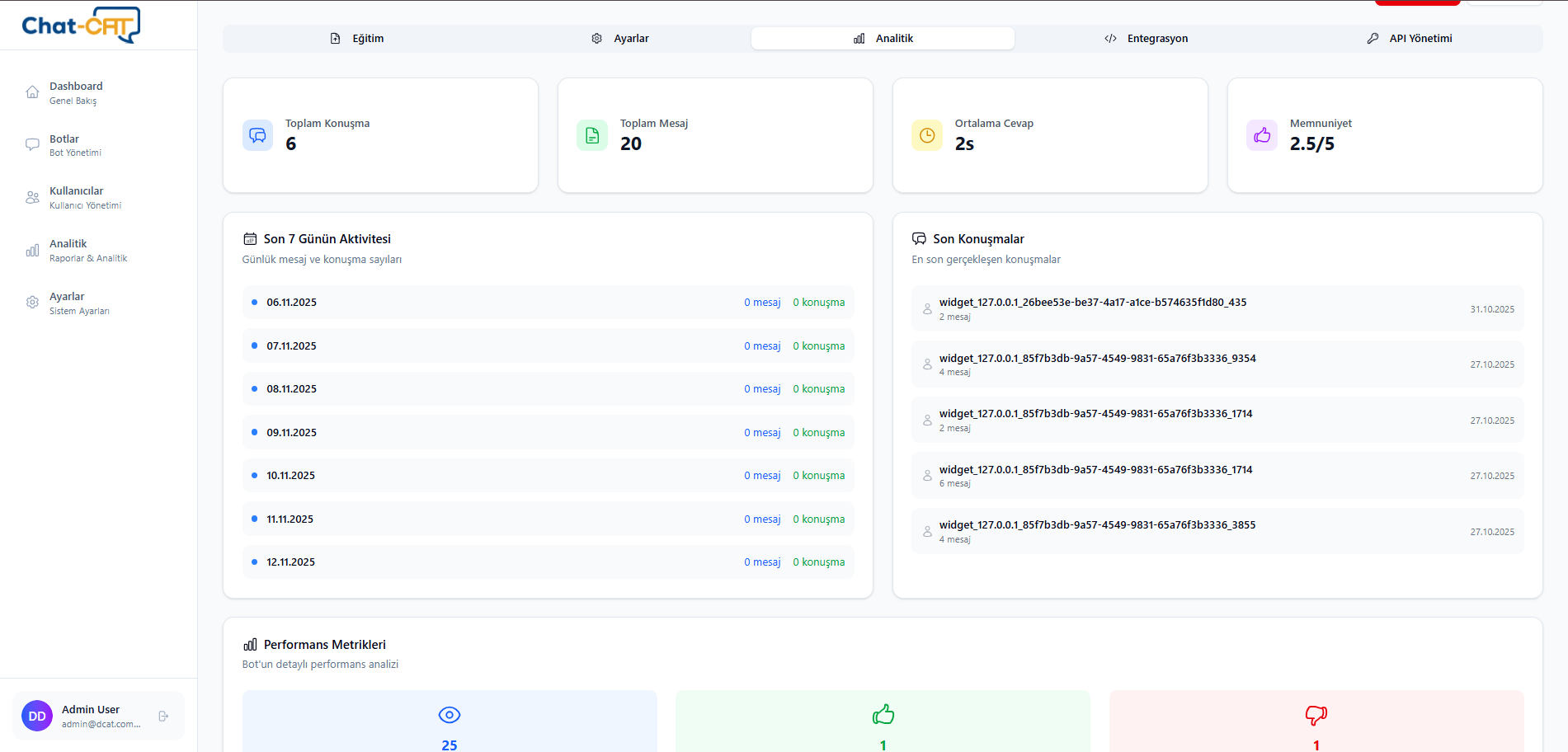Click the purple Memnuniyet thumbs-up icon
Viewport: 1568px width, 752px height.
pyautogui.click(x=1262, y=135)
